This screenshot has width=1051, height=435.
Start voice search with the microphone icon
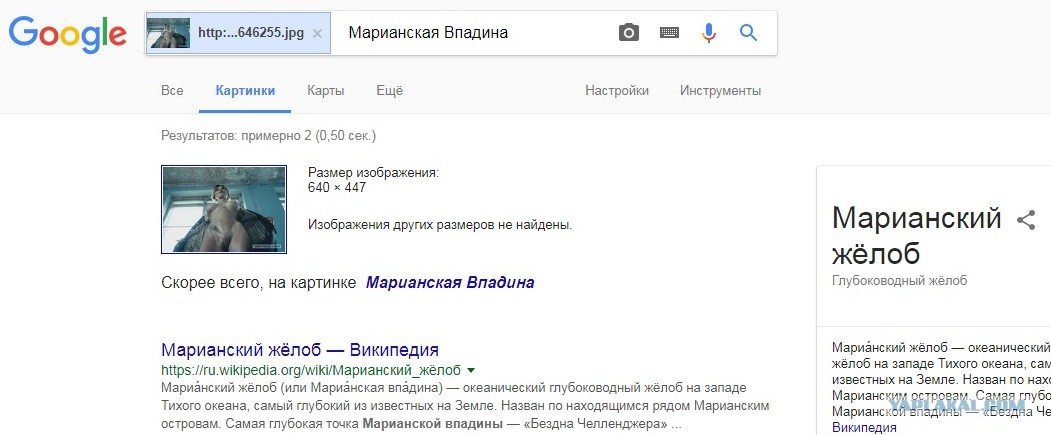tap(708, 33)
